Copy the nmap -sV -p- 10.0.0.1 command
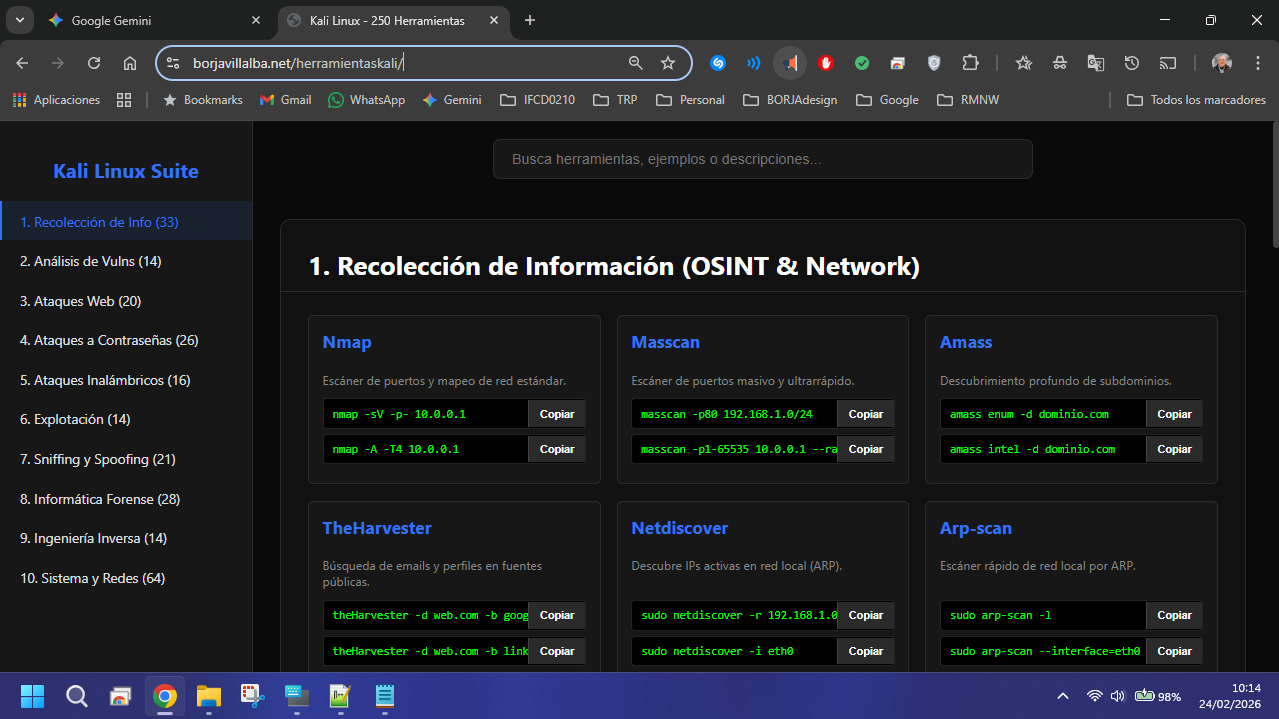This screenshot has height=719, width=1279. (557, 414)
